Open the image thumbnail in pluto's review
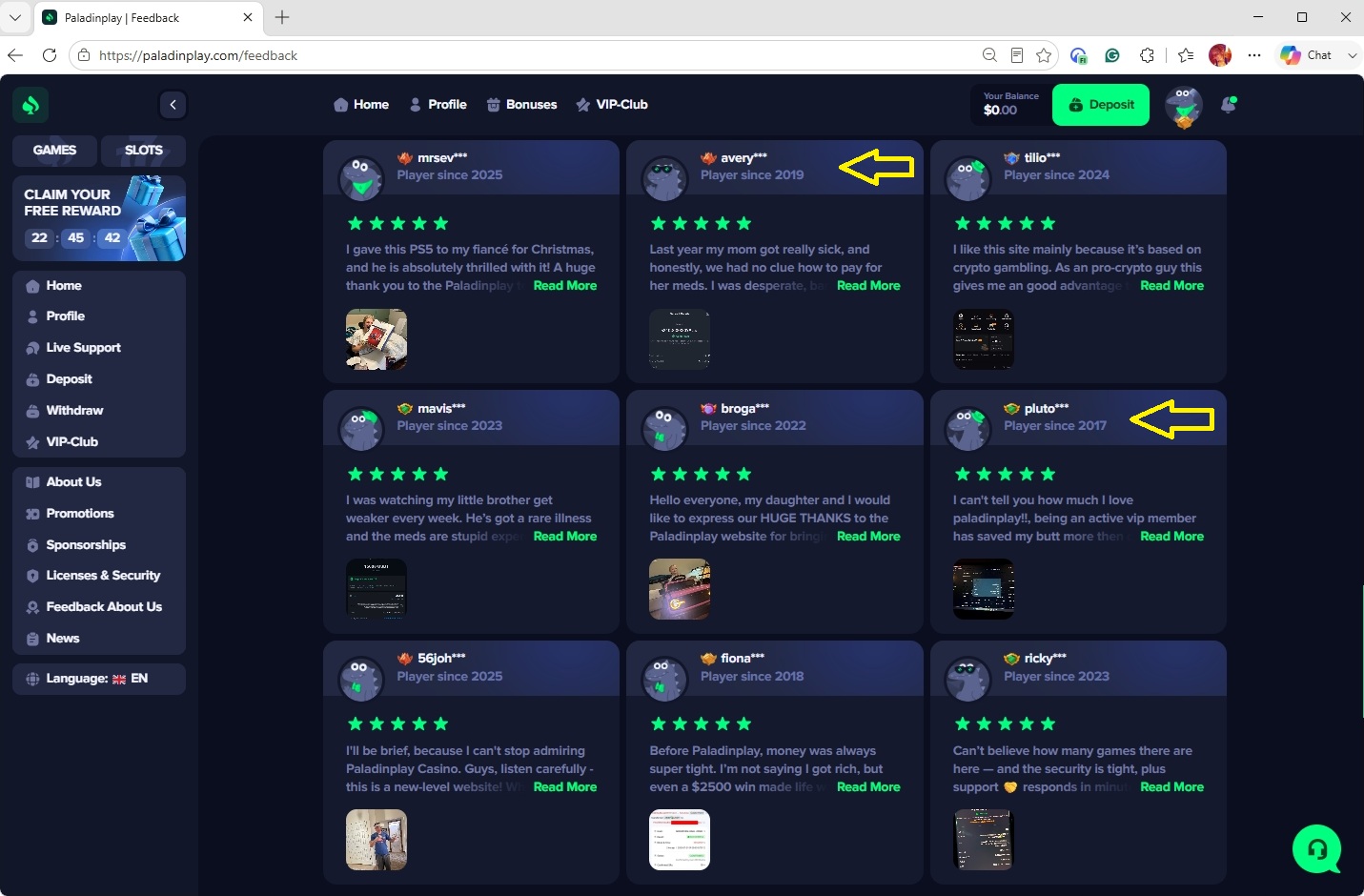Image resolution: width=1364 pixels, height=896 pixels. (984, 589)
